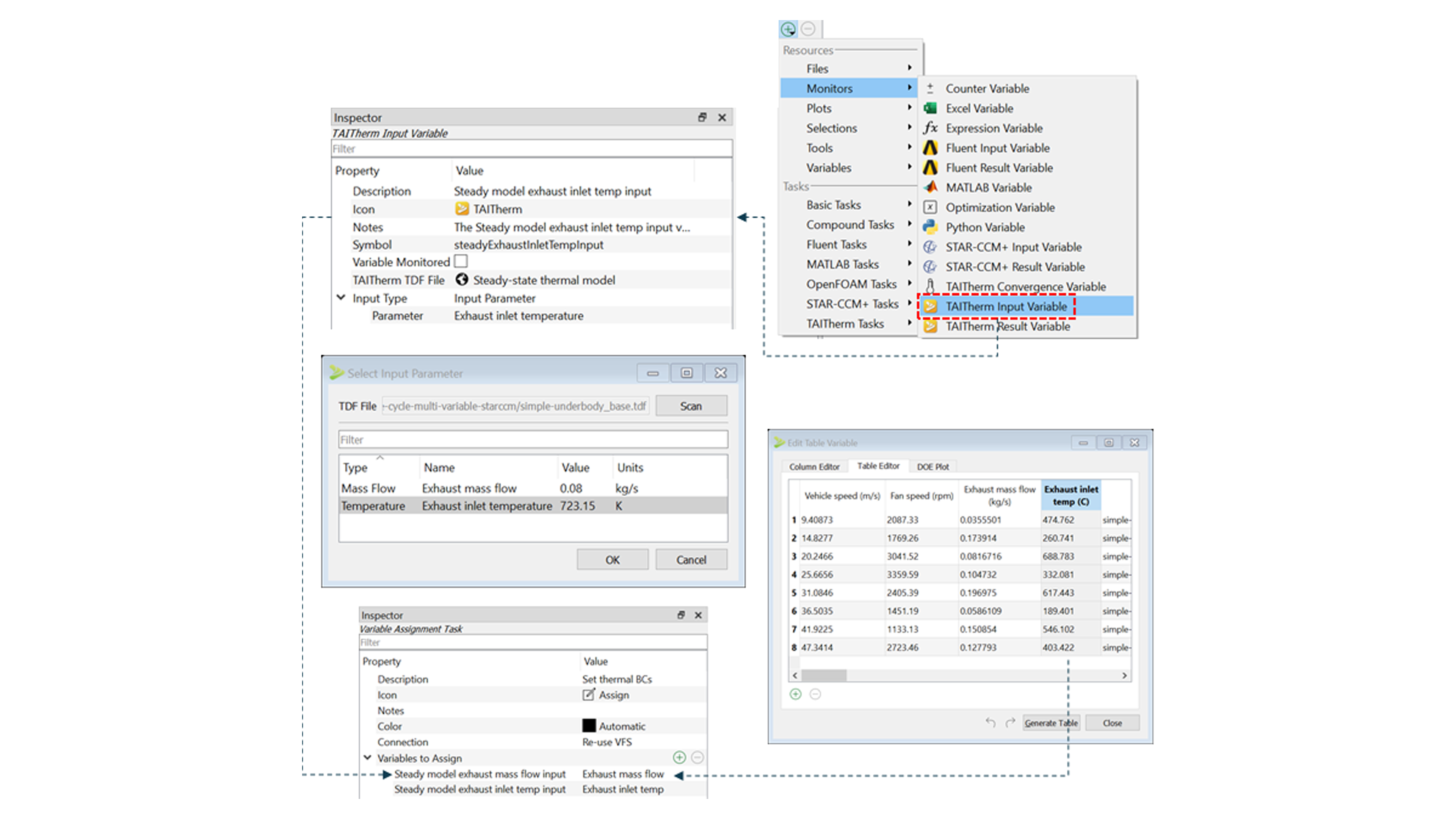Open the Plots submenu

coord(849,108)
